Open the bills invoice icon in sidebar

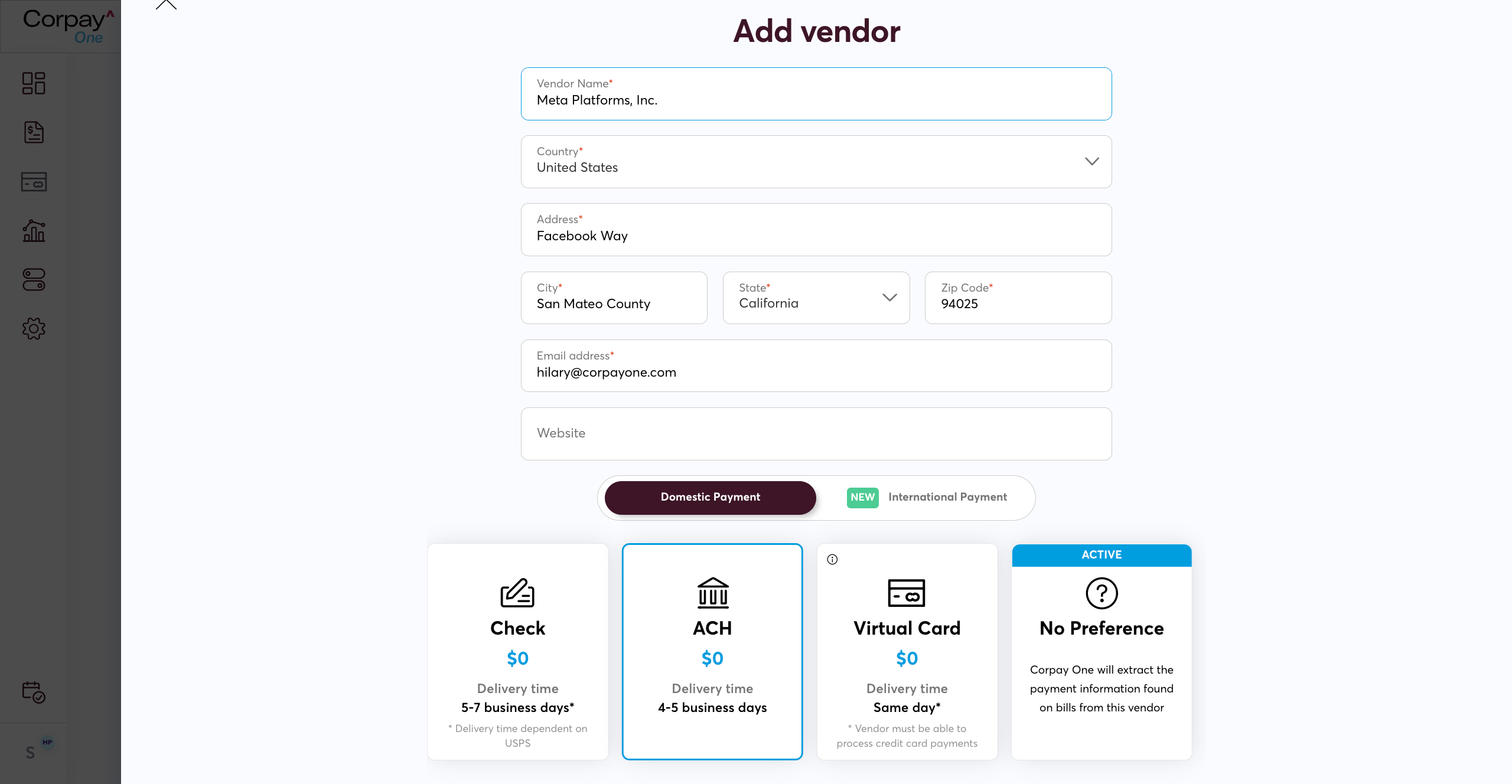(x=34, y=132)
